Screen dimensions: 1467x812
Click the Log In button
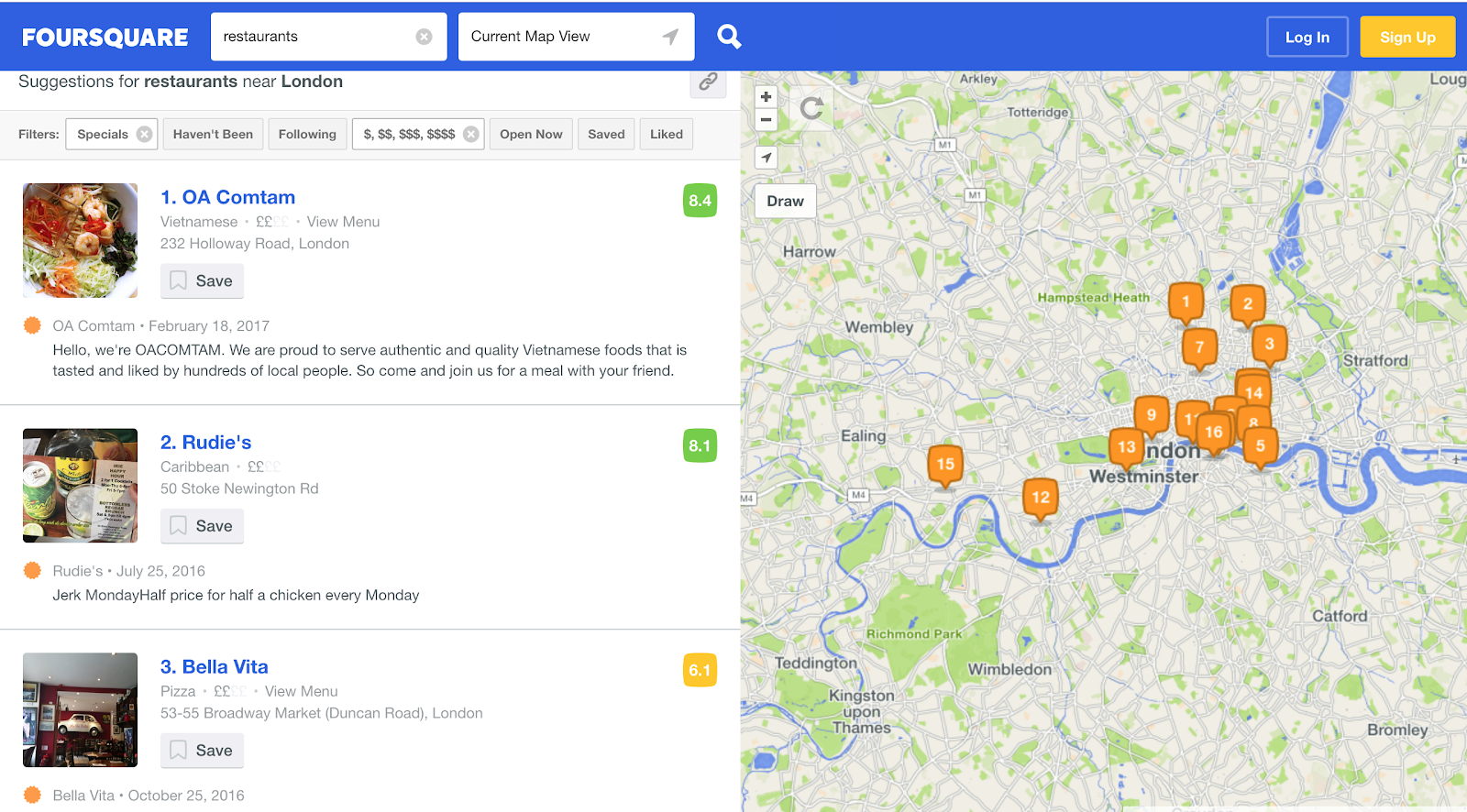coord(1307,38)
